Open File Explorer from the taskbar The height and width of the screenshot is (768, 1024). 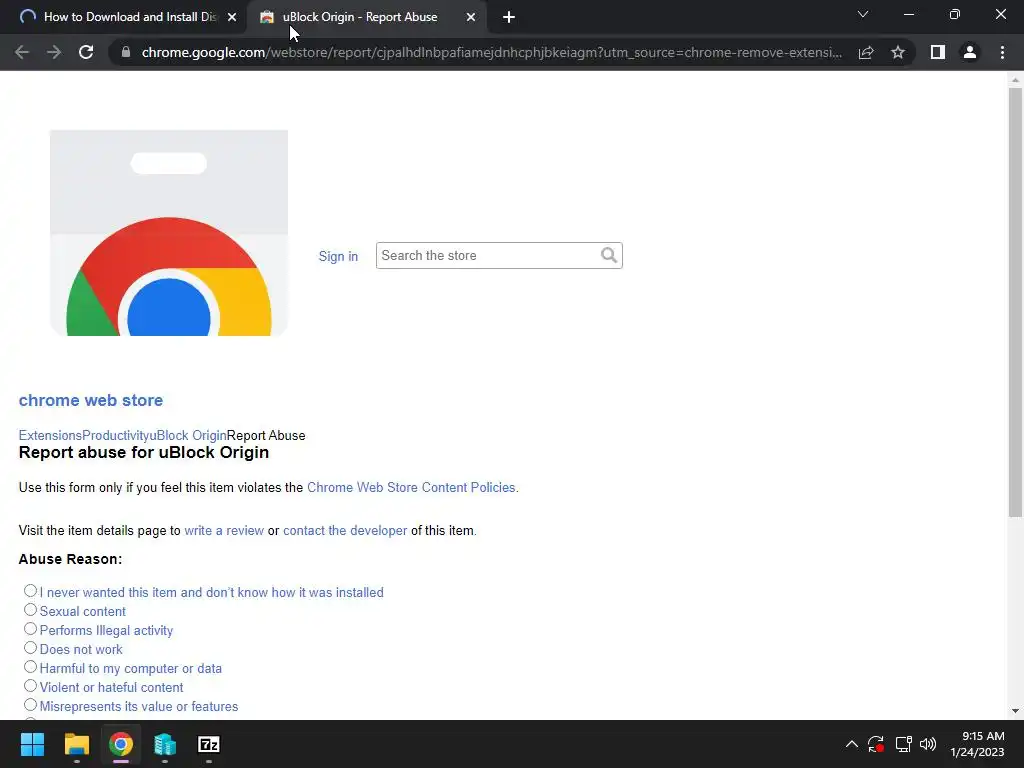click(76, 744)
